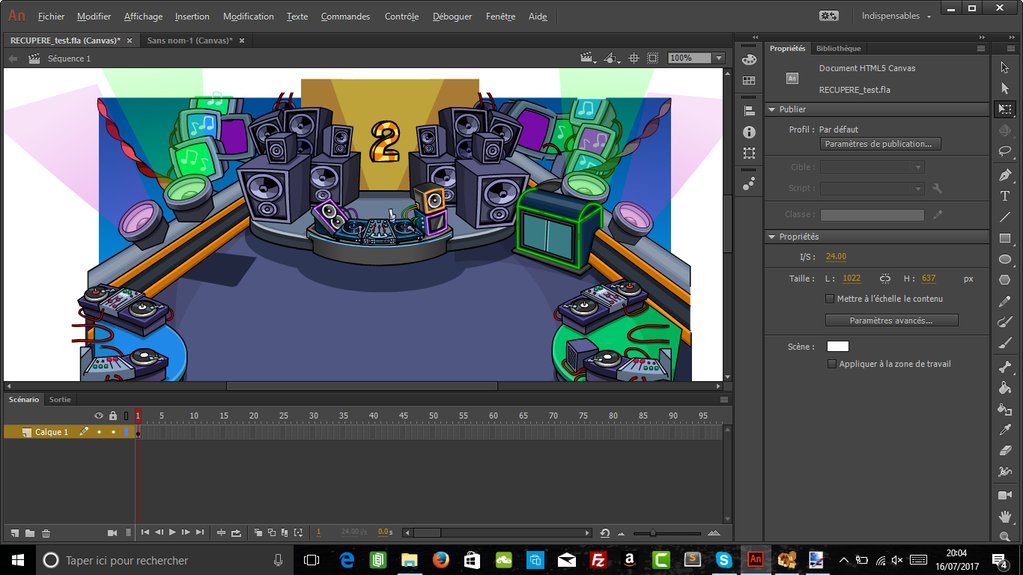Select the Paint Brush tool
Image resolution: width=1023 pixels, height=575 pixels.
(x=1005, y=322)
